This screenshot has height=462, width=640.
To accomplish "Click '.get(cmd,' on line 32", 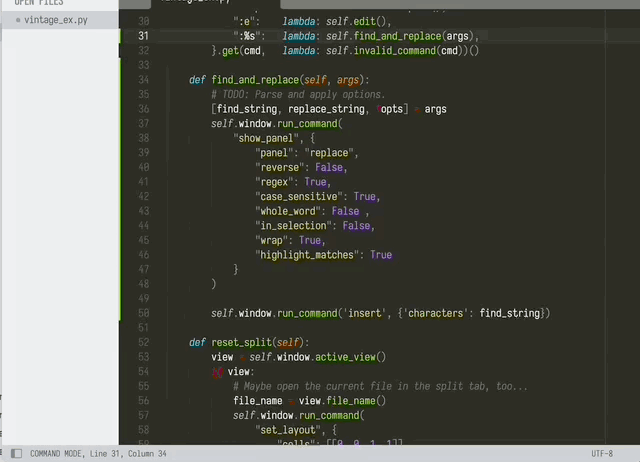I will click(x=240, y=51).
